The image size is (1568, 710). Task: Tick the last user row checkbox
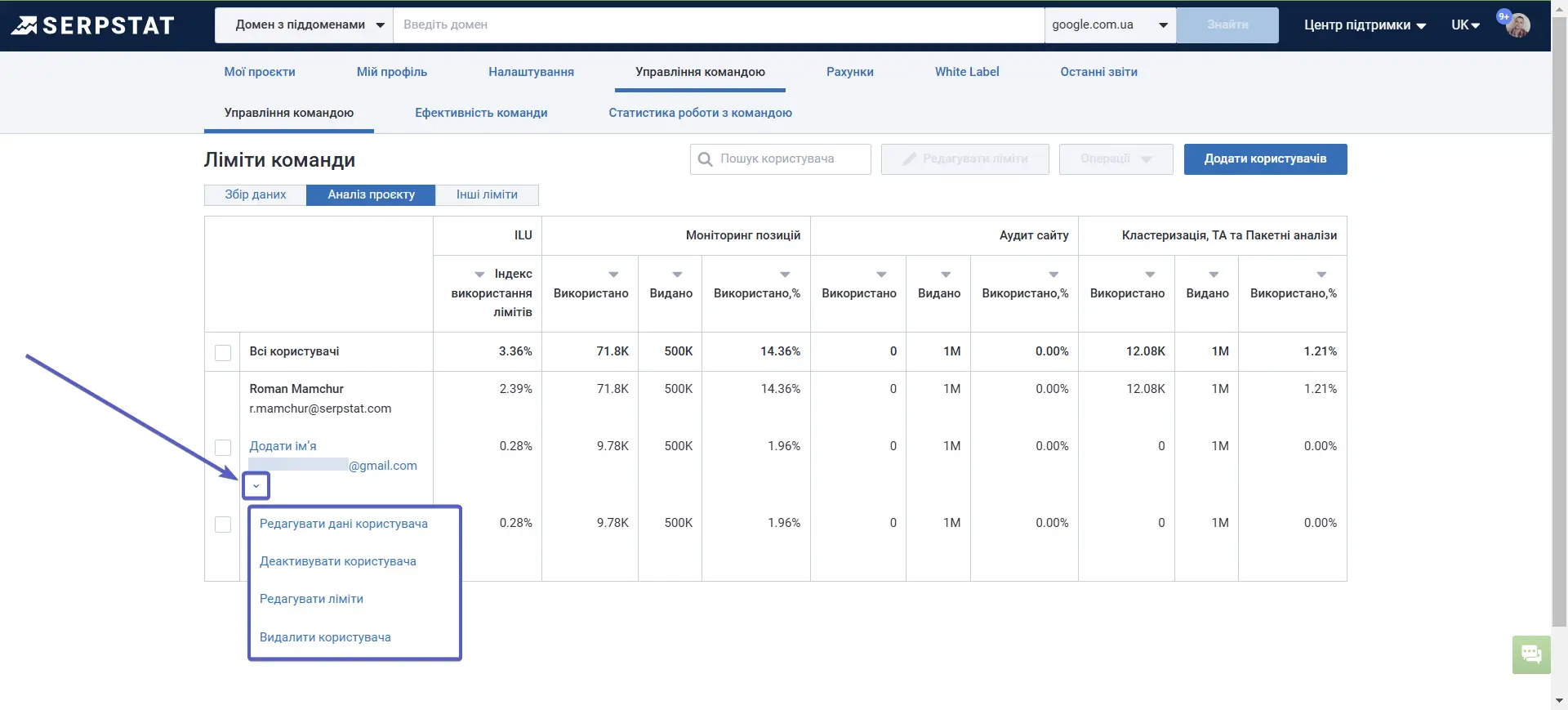point(223,524)
